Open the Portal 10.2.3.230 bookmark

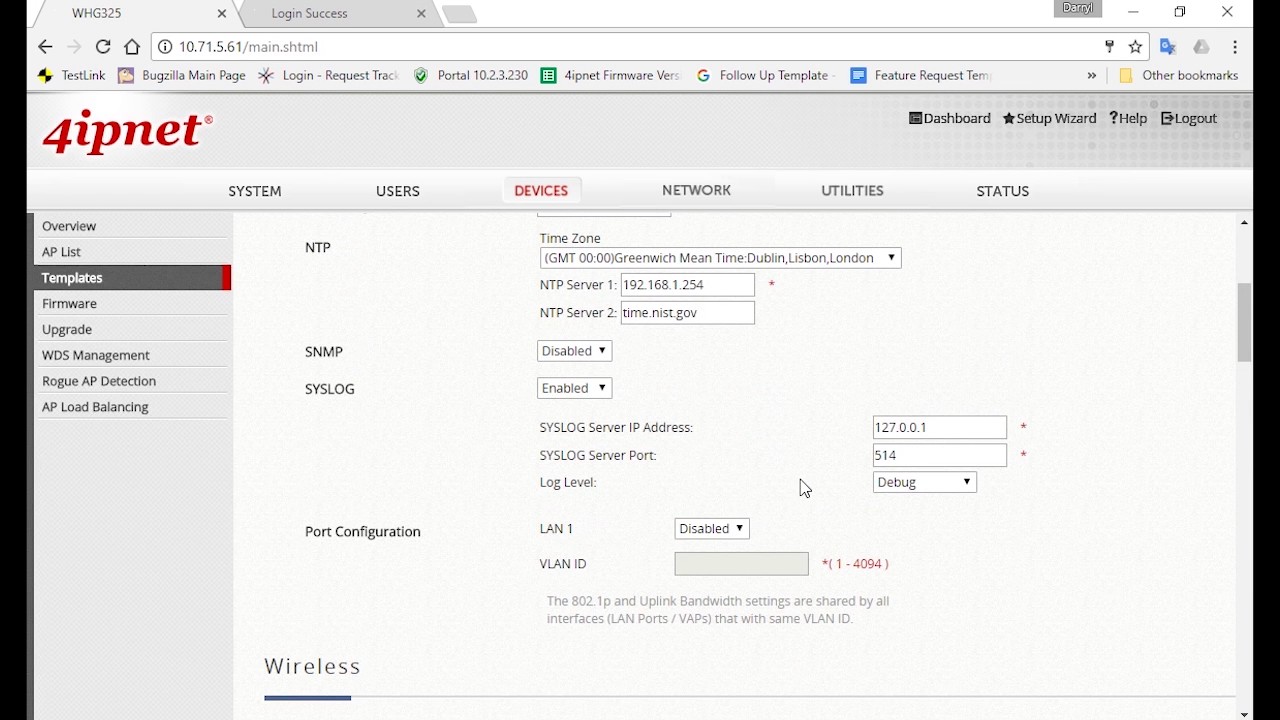(x=471, y=75)
